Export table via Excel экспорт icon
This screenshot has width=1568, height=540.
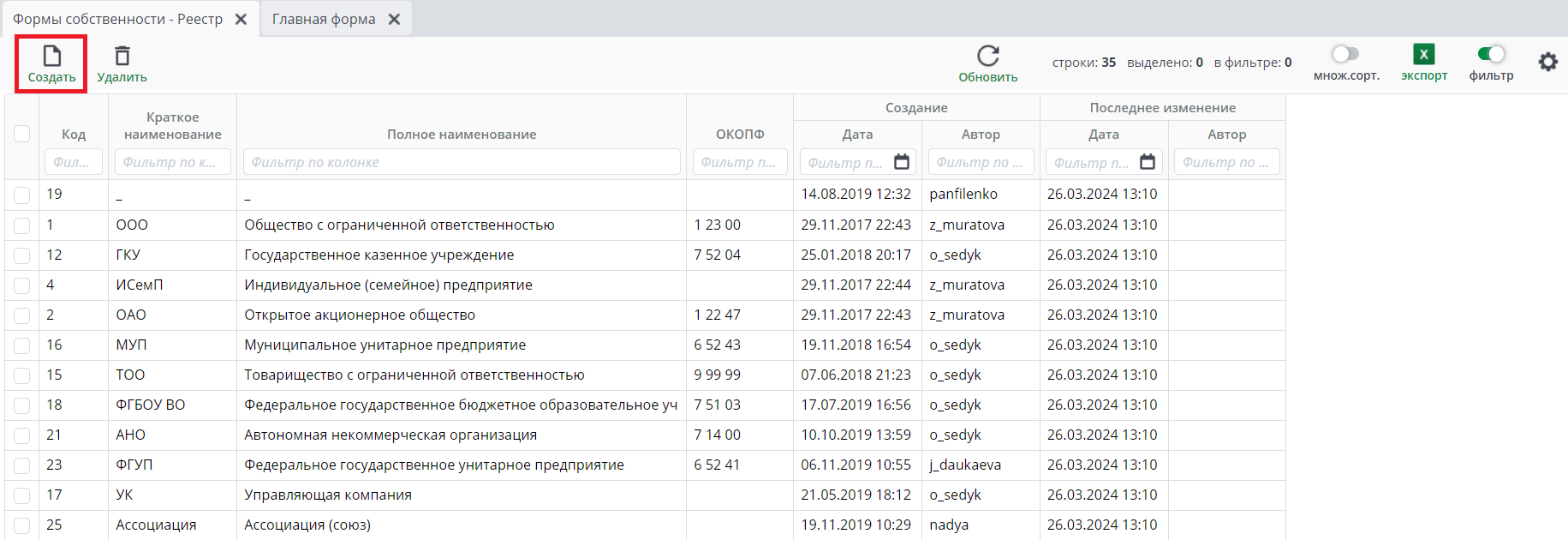pyautogui.click(x=1423, y=55)
